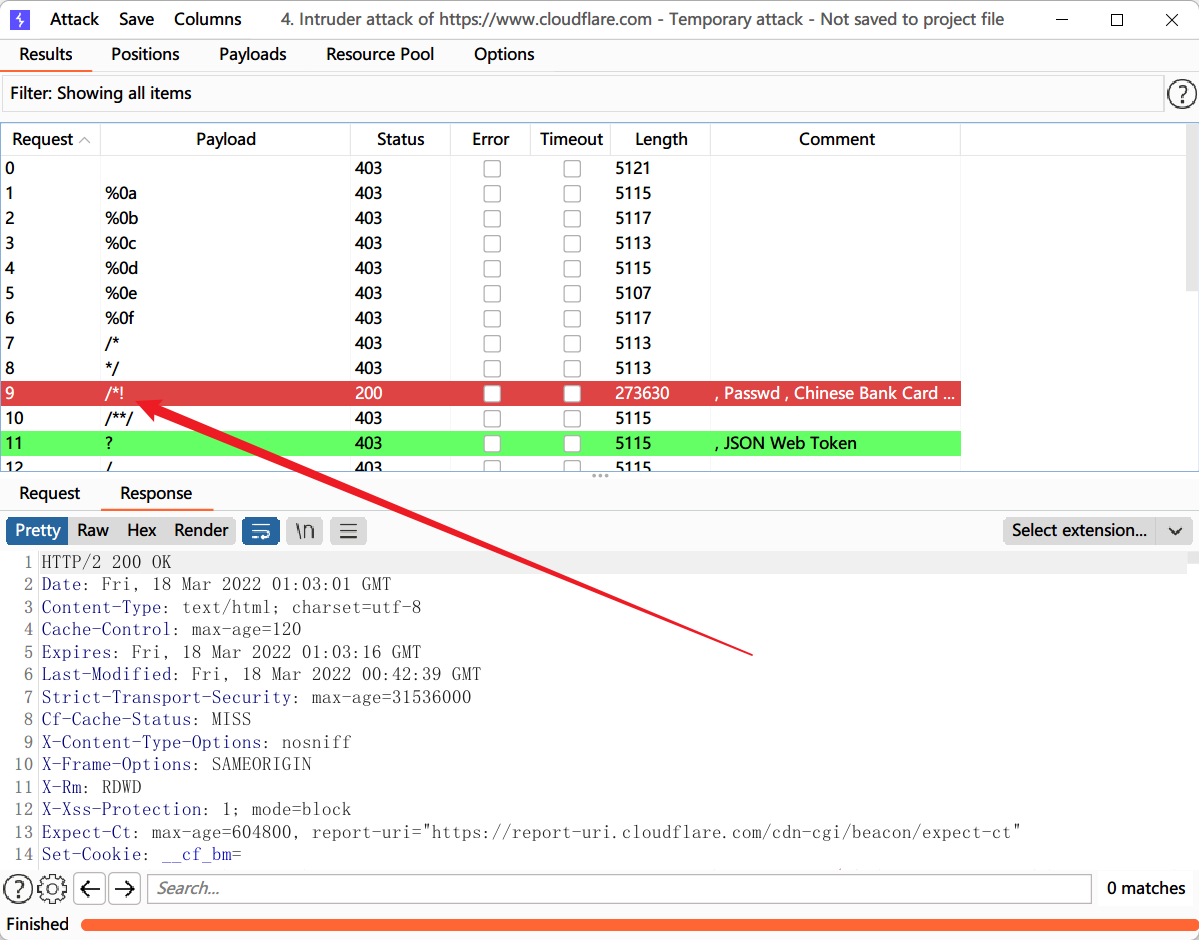Select the Pretty view button
The image size is (1199, 940).
tap(37, 531)
